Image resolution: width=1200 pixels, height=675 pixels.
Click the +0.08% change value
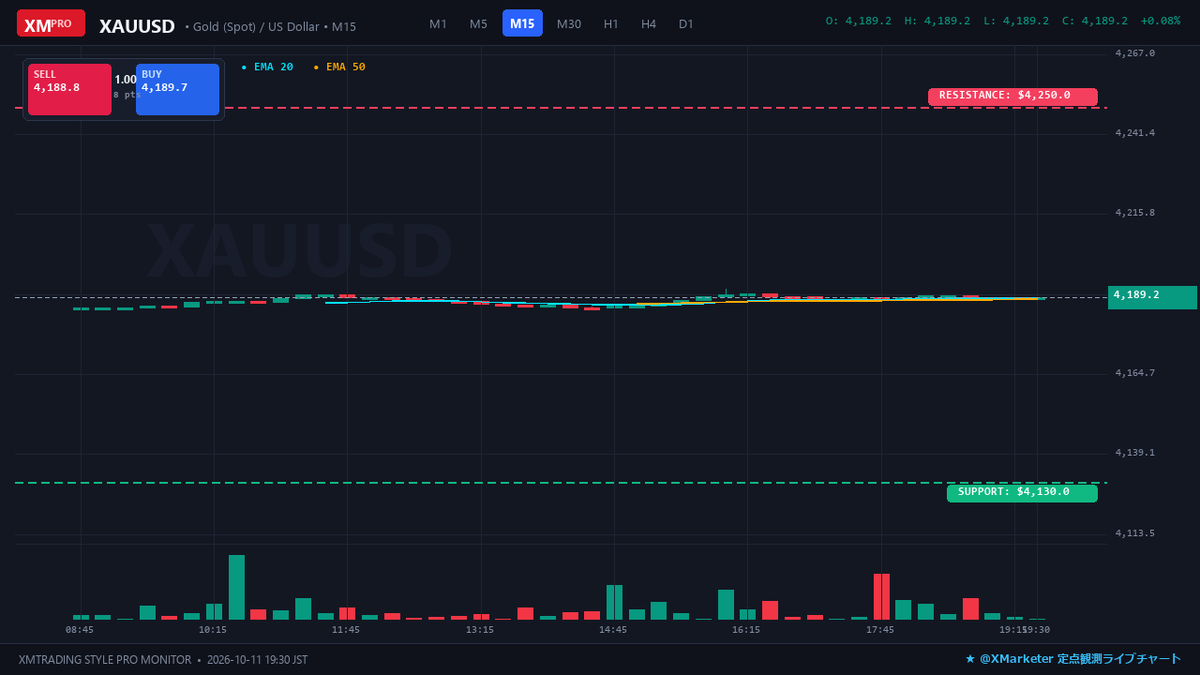coord(1160,21)
